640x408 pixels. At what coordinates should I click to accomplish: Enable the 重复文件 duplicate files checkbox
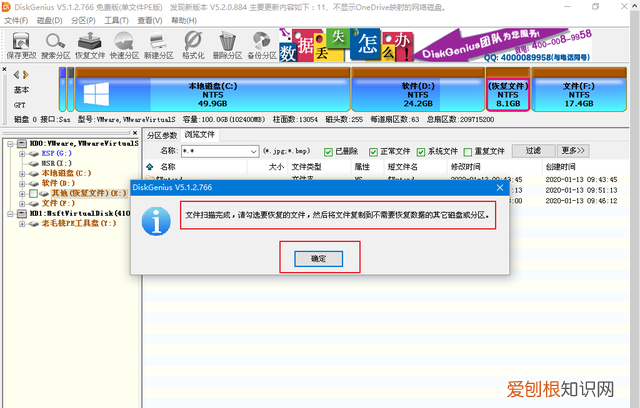coord(468,152)
